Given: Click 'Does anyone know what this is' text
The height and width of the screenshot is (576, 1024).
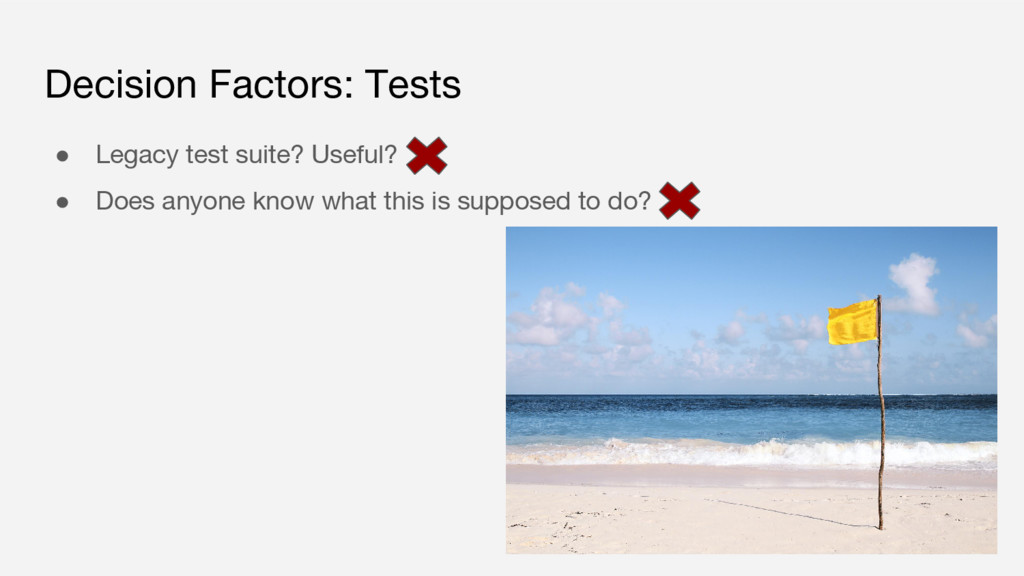Looking at the screenshot, I should tap(260, 201).
